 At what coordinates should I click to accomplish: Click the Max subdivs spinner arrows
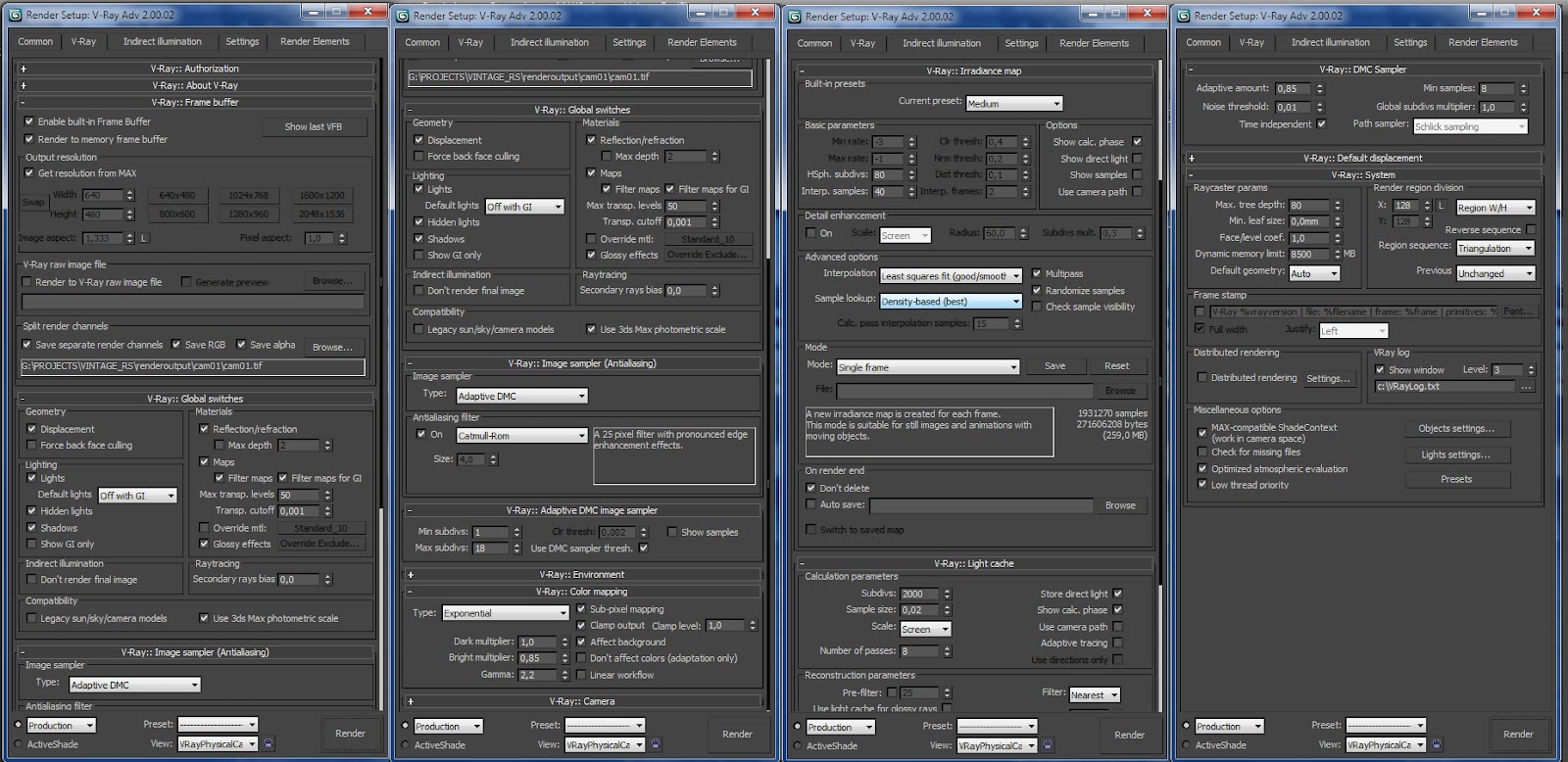coord(518,548)
